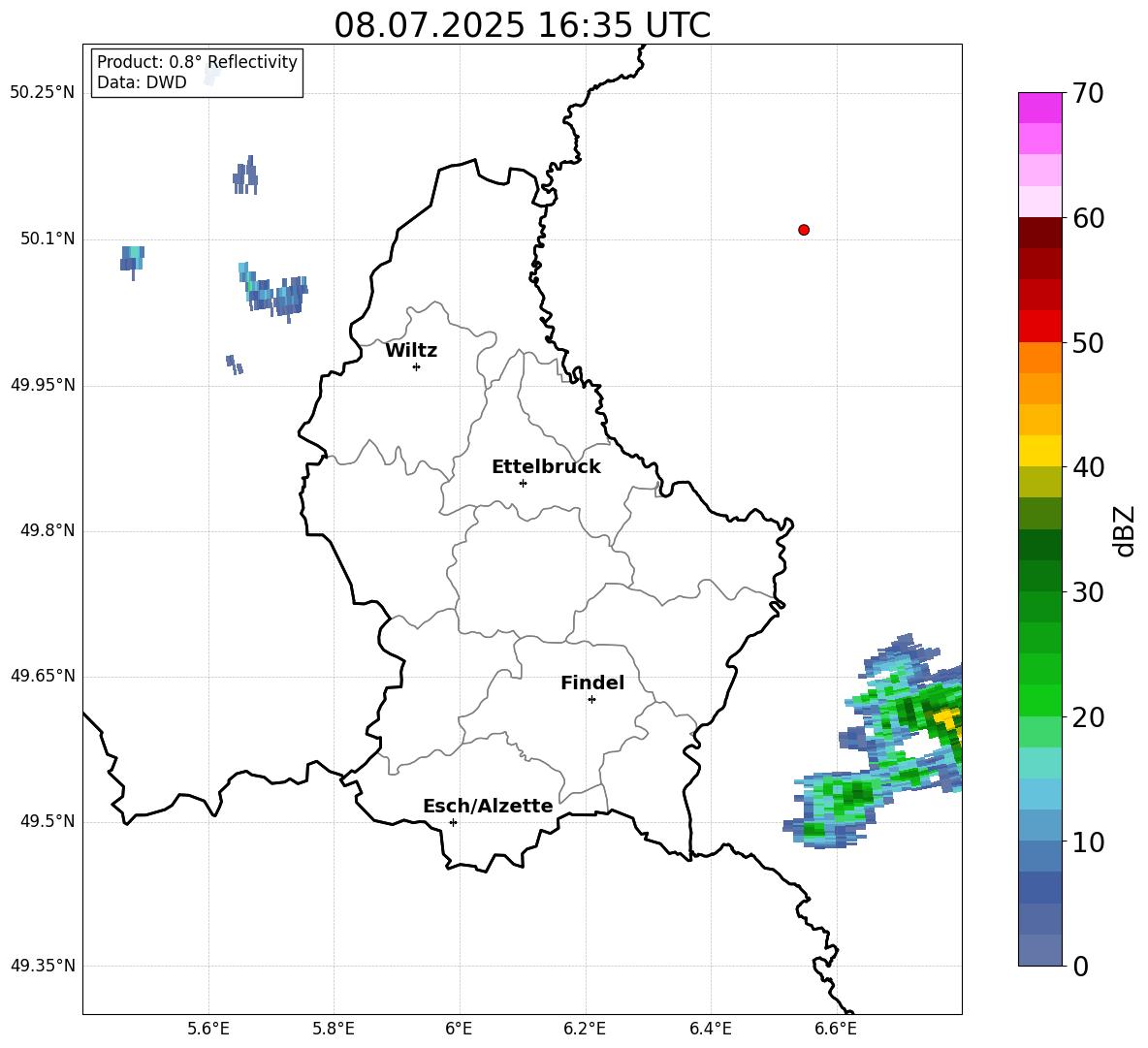Click the 49.35°N latitude label
The image size is (1148, 1048).
(x=42, y=966)
